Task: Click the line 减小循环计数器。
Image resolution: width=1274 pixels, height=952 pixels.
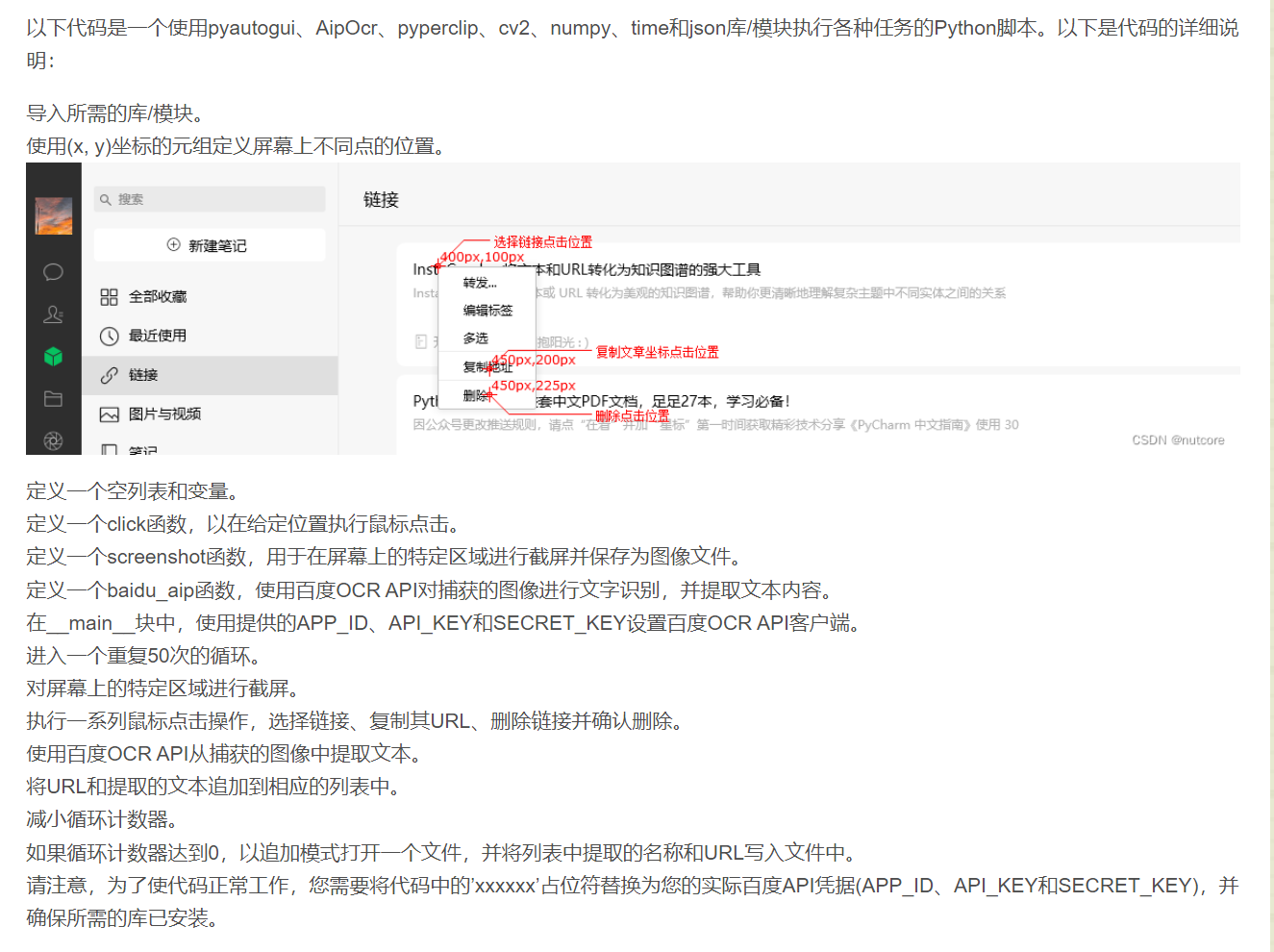Action: [x=105, y=819]
